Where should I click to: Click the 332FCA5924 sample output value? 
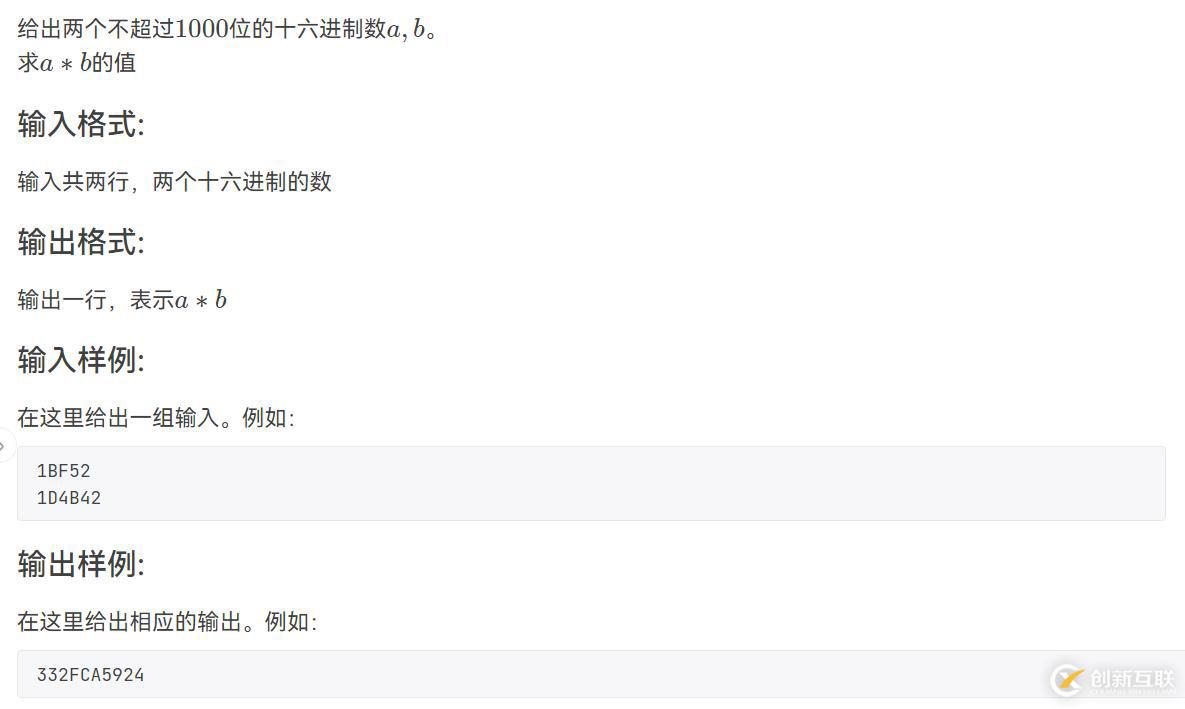[x=91, y=675]
